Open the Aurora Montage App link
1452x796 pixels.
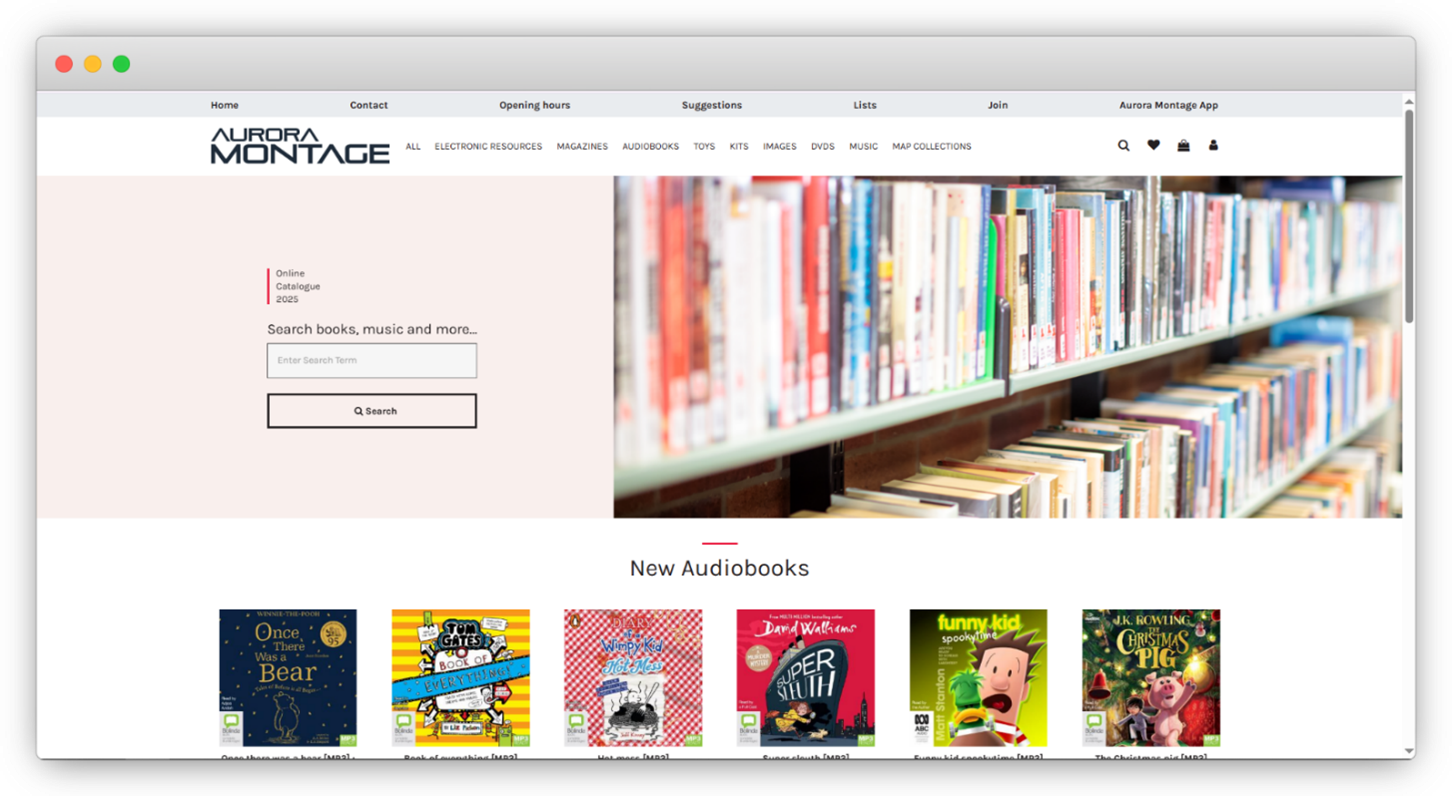coord(1168,105)
